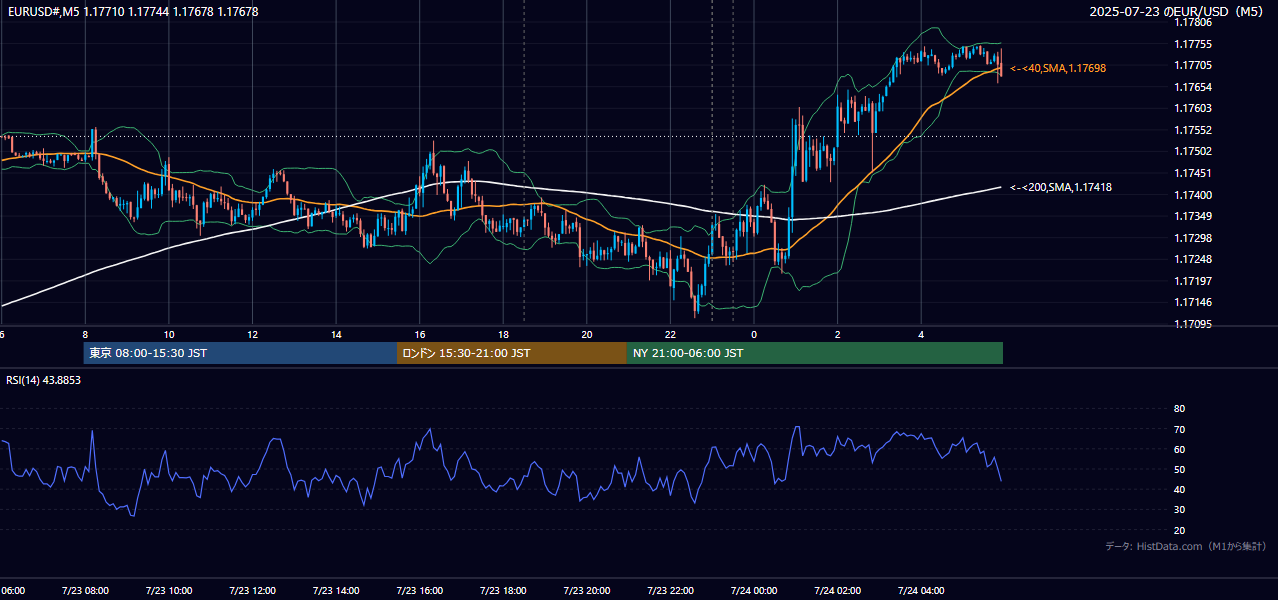Select the ロンドン 15:30-21:00 JST session bar
Image resolution: width=1278 pixels, height=600 pixels.
(512, 353)
